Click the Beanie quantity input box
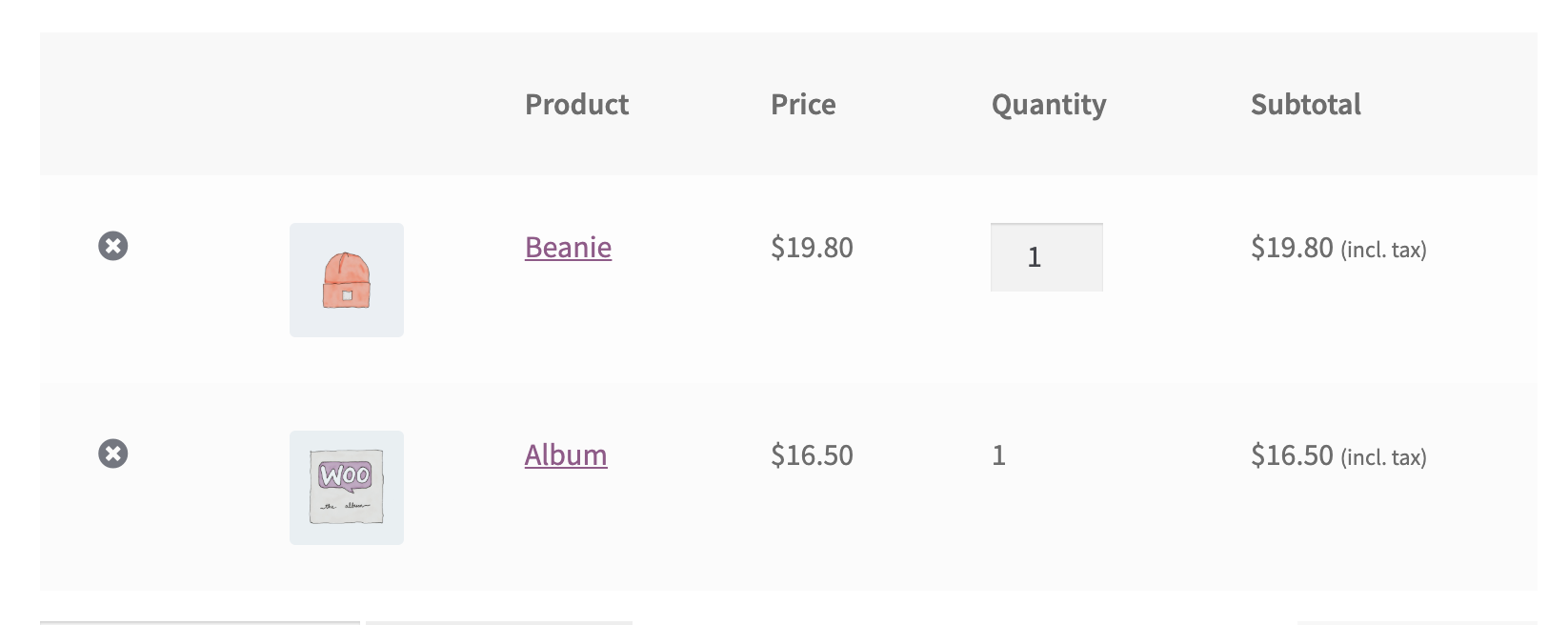The width and height of the screenshot is (1568, 625). pos(1046,257)
